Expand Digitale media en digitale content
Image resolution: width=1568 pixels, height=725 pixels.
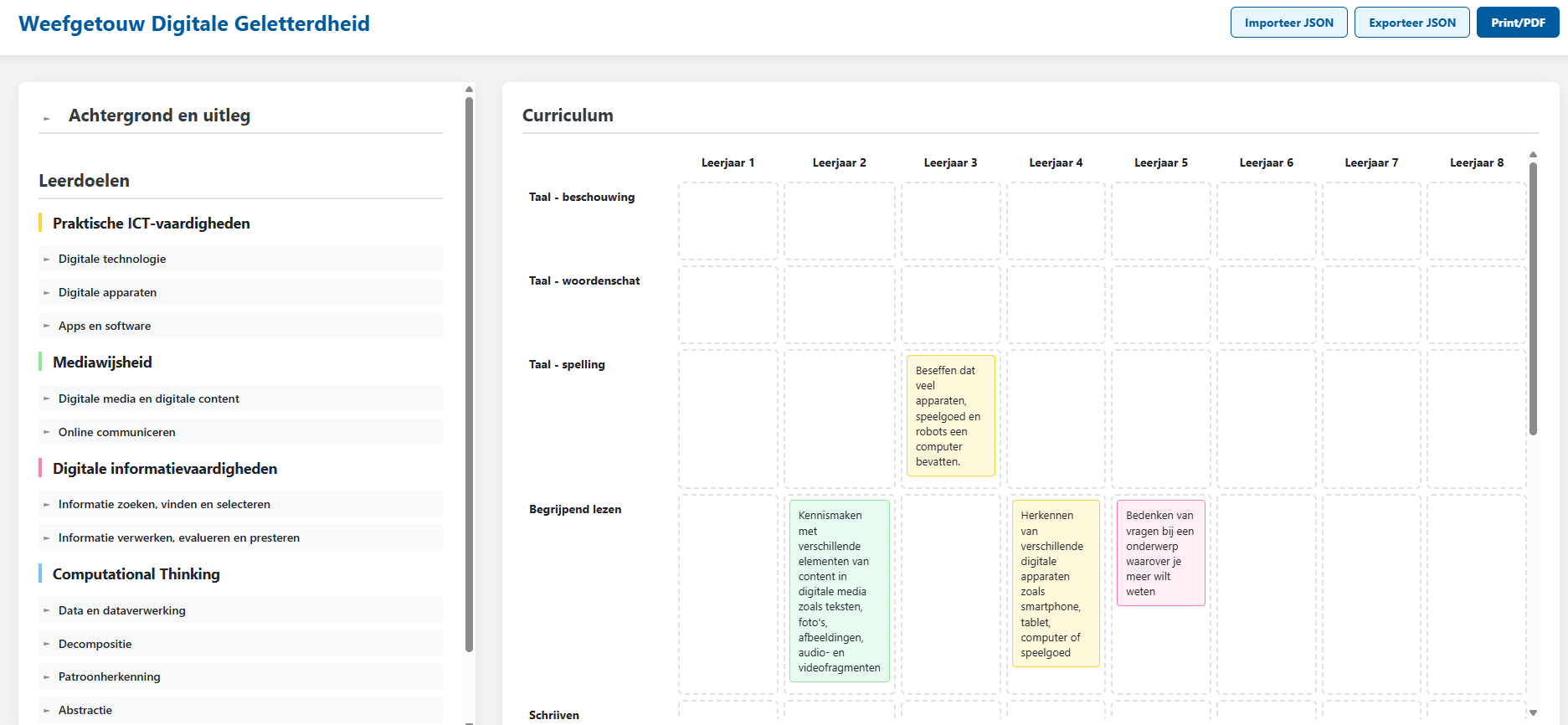pyautogui.click(x=240, y=398)
